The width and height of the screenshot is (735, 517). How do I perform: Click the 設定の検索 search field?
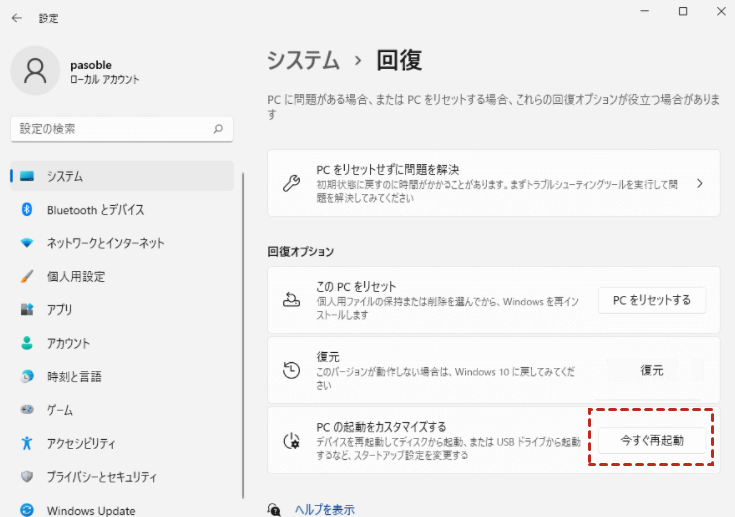point(122,129)
